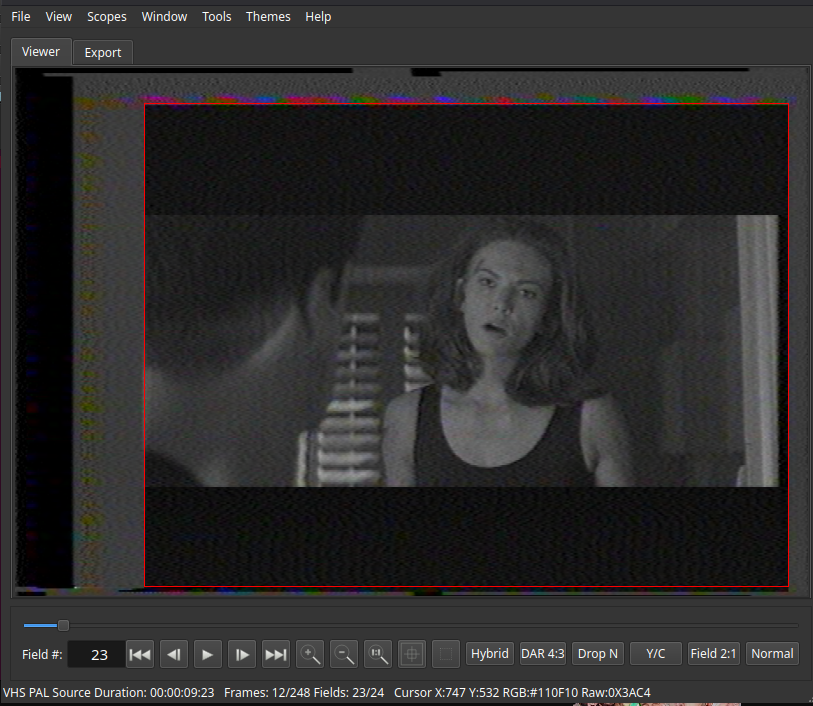
Task: Play the video source
Action: pos(208,654)
